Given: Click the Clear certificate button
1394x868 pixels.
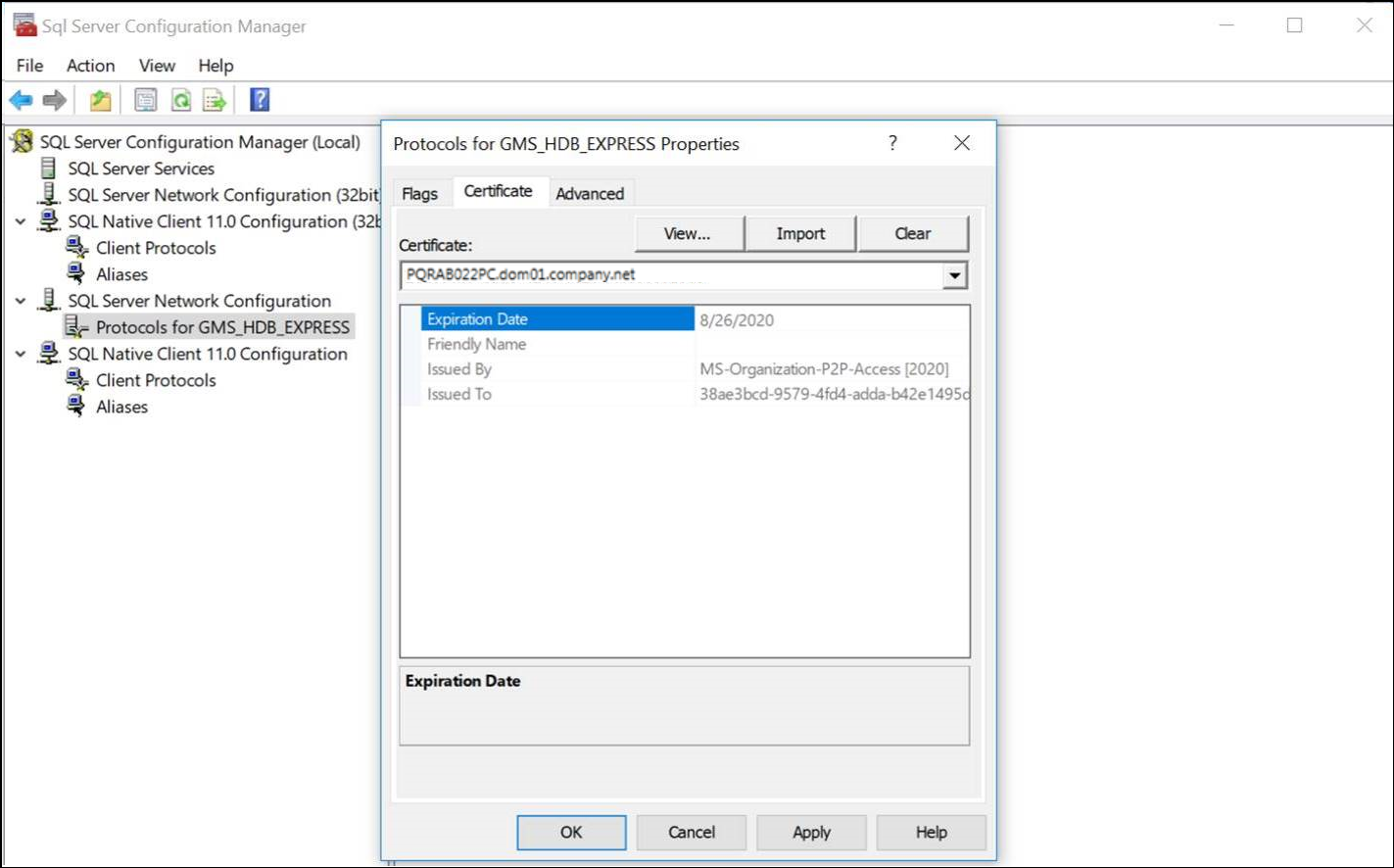Looking at the screenshot, I should (x=912, y=234).
